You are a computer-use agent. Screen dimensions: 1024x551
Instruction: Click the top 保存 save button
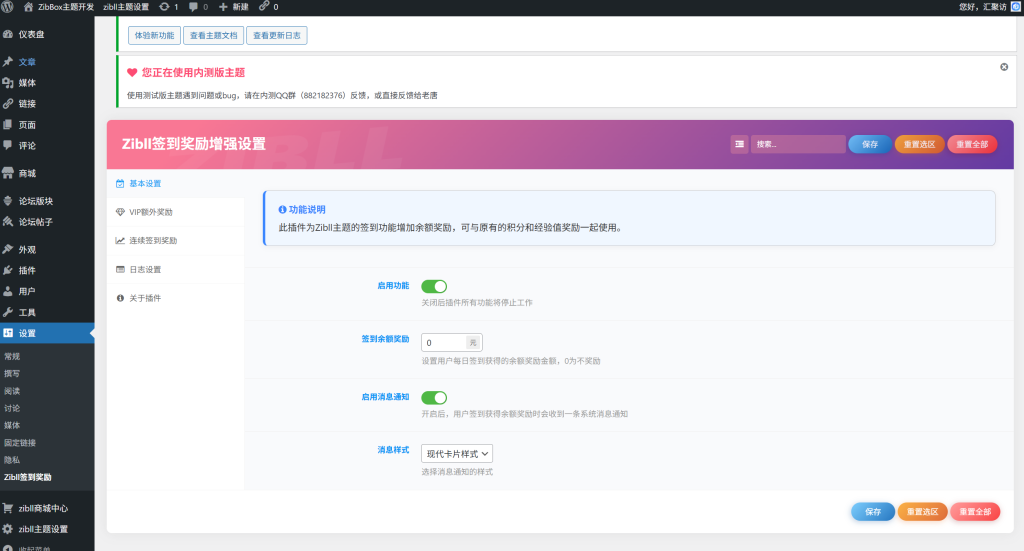coord(869,144)
